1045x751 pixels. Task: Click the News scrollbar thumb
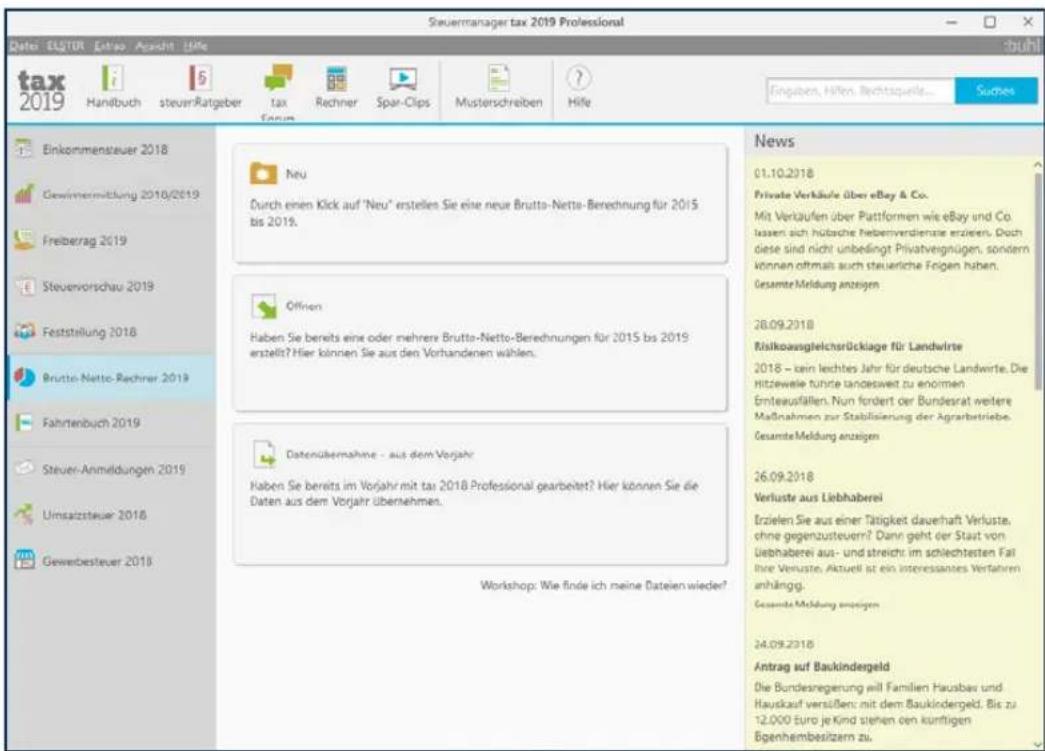tap(1038, 282)
